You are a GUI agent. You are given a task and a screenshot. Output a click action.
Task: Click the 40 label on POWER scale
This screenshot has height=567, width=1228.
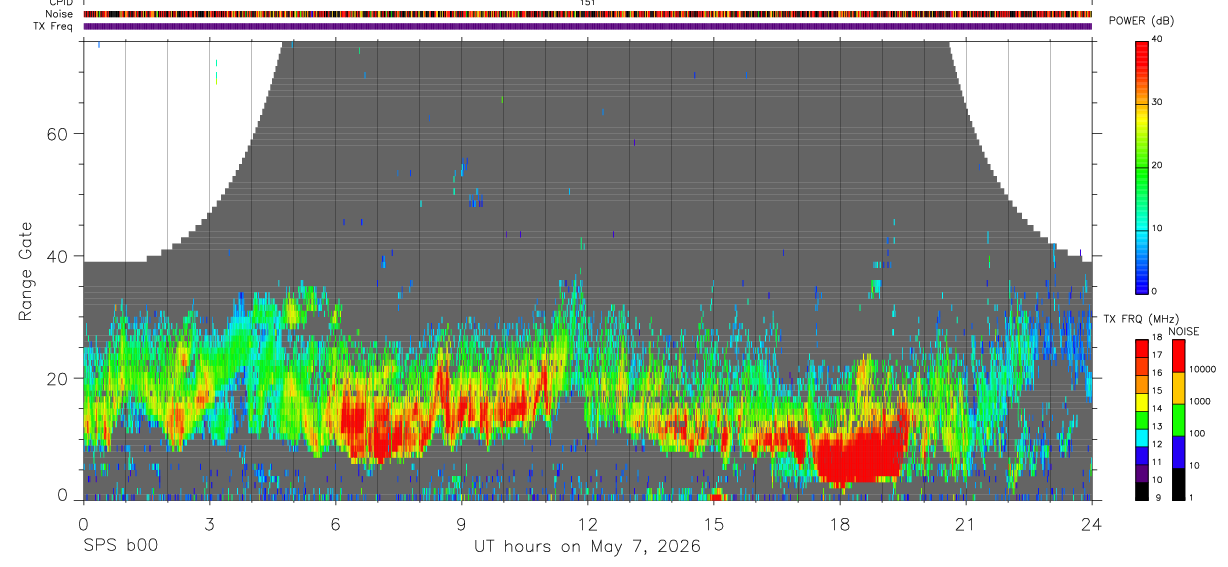click(x=1155, y=38)
